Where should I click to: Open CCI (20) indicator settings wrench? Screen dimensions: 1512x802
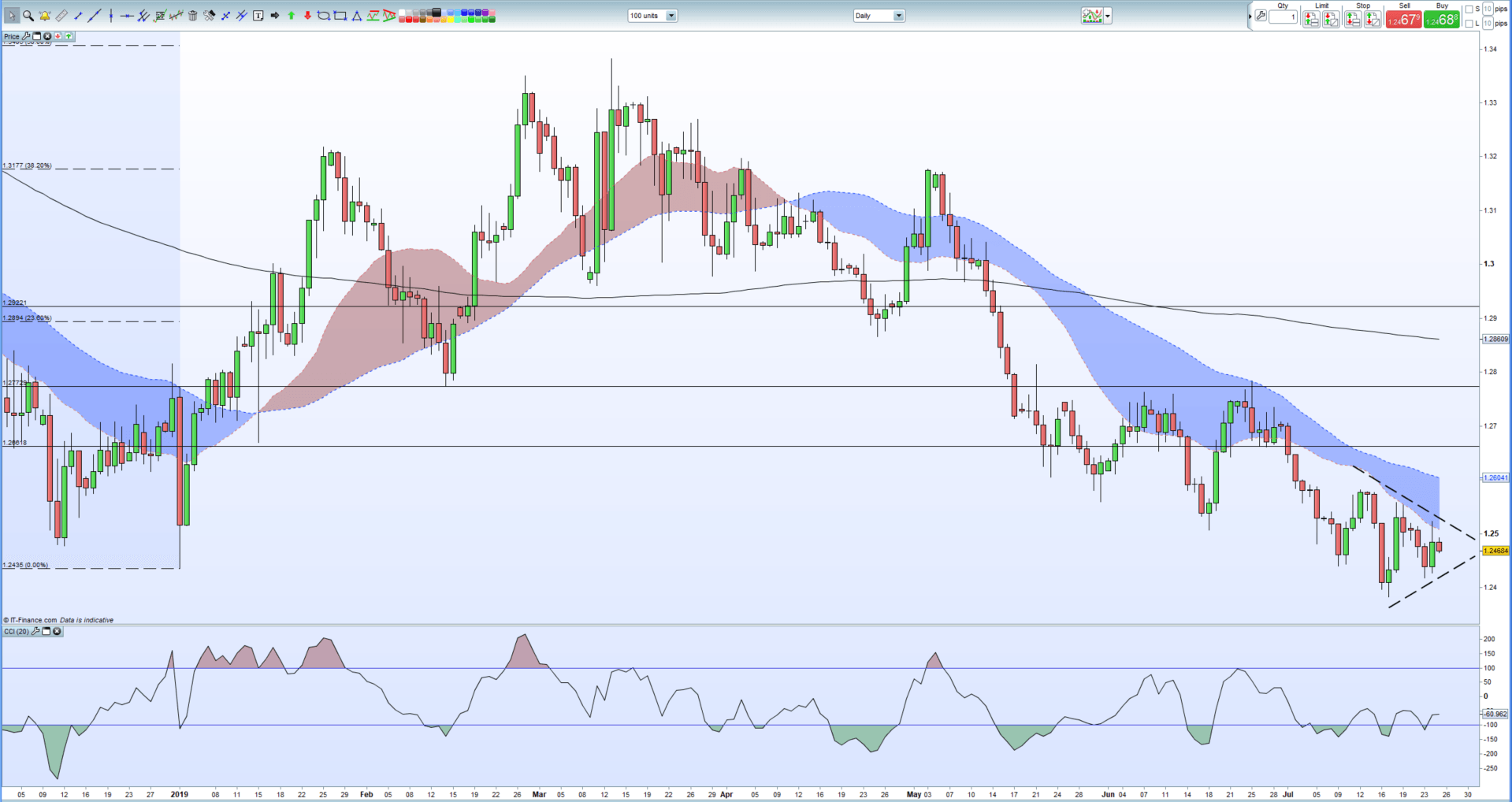35,631
